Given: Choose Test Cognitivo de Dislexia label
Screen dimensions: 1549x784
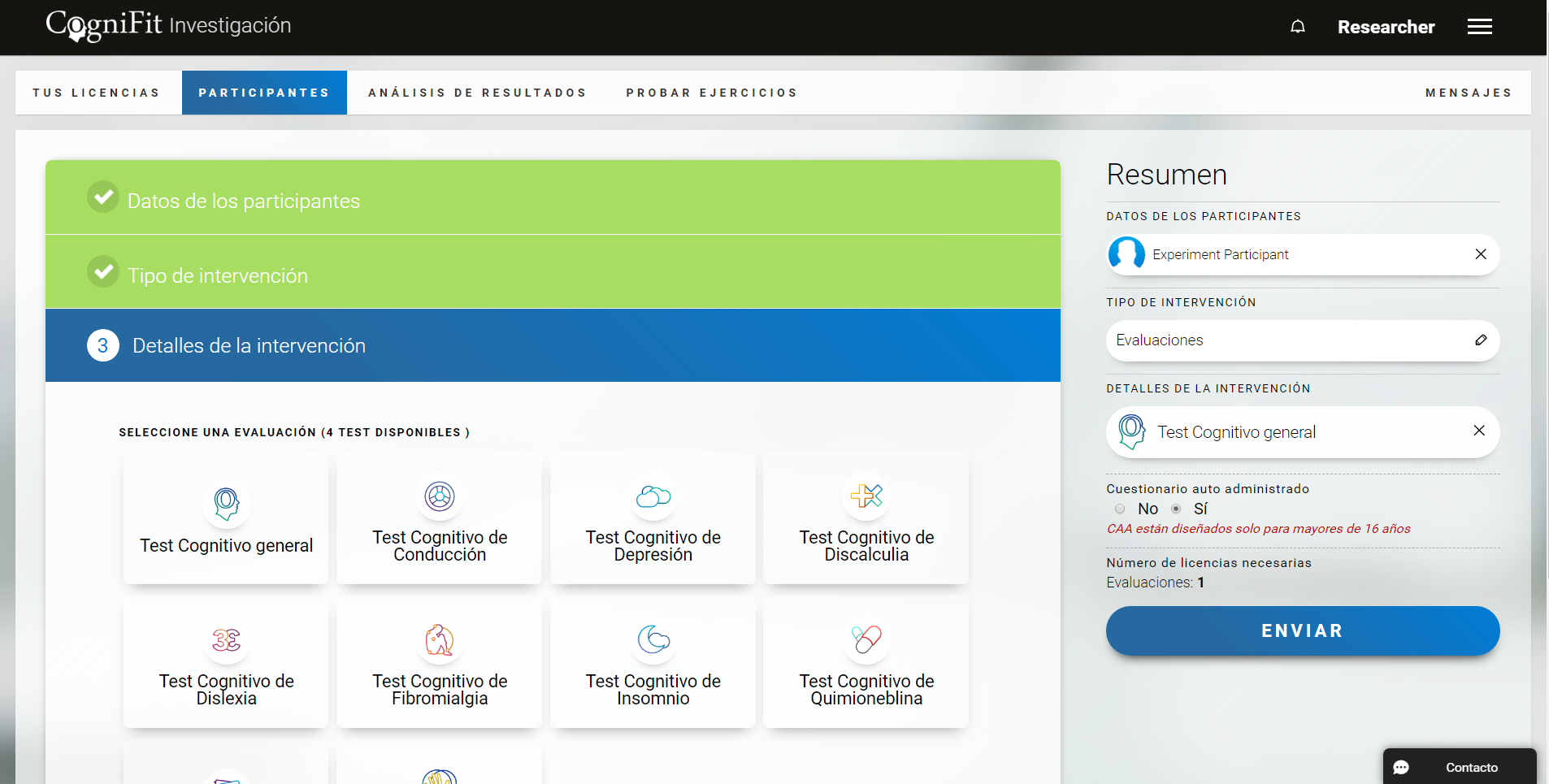Looking at the screenshot, I should click(x=226, y=690).
